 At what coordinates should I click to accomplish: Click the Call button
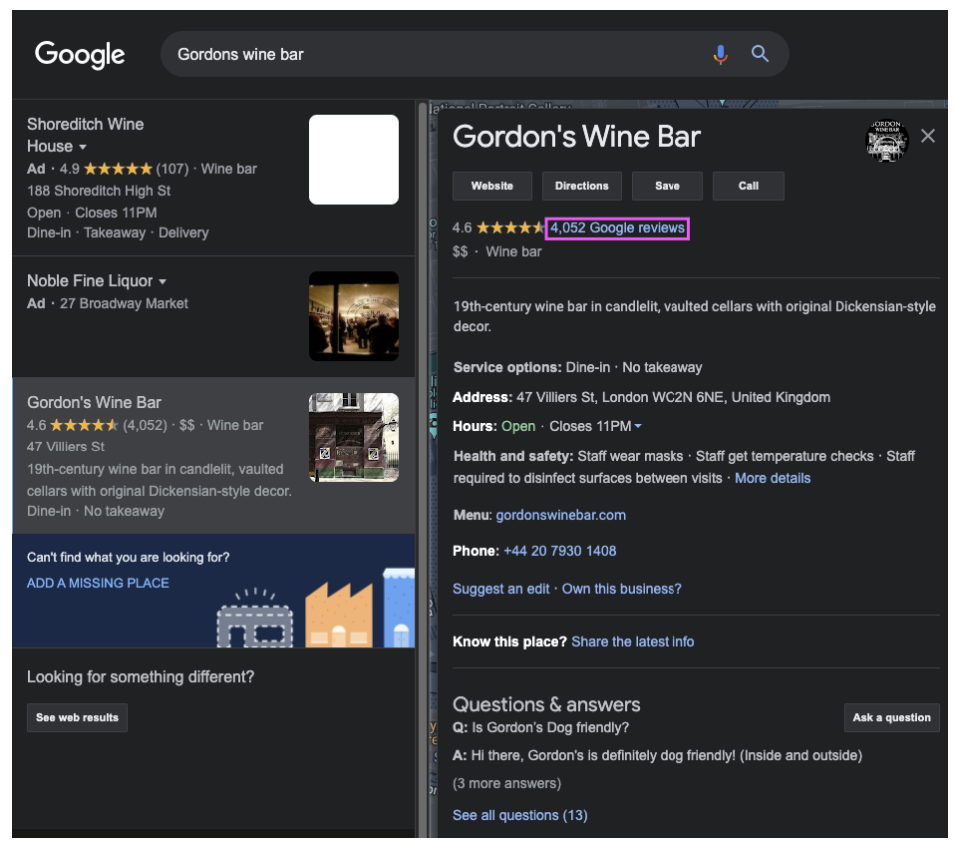pyautogui.click(x=748, y=186)
